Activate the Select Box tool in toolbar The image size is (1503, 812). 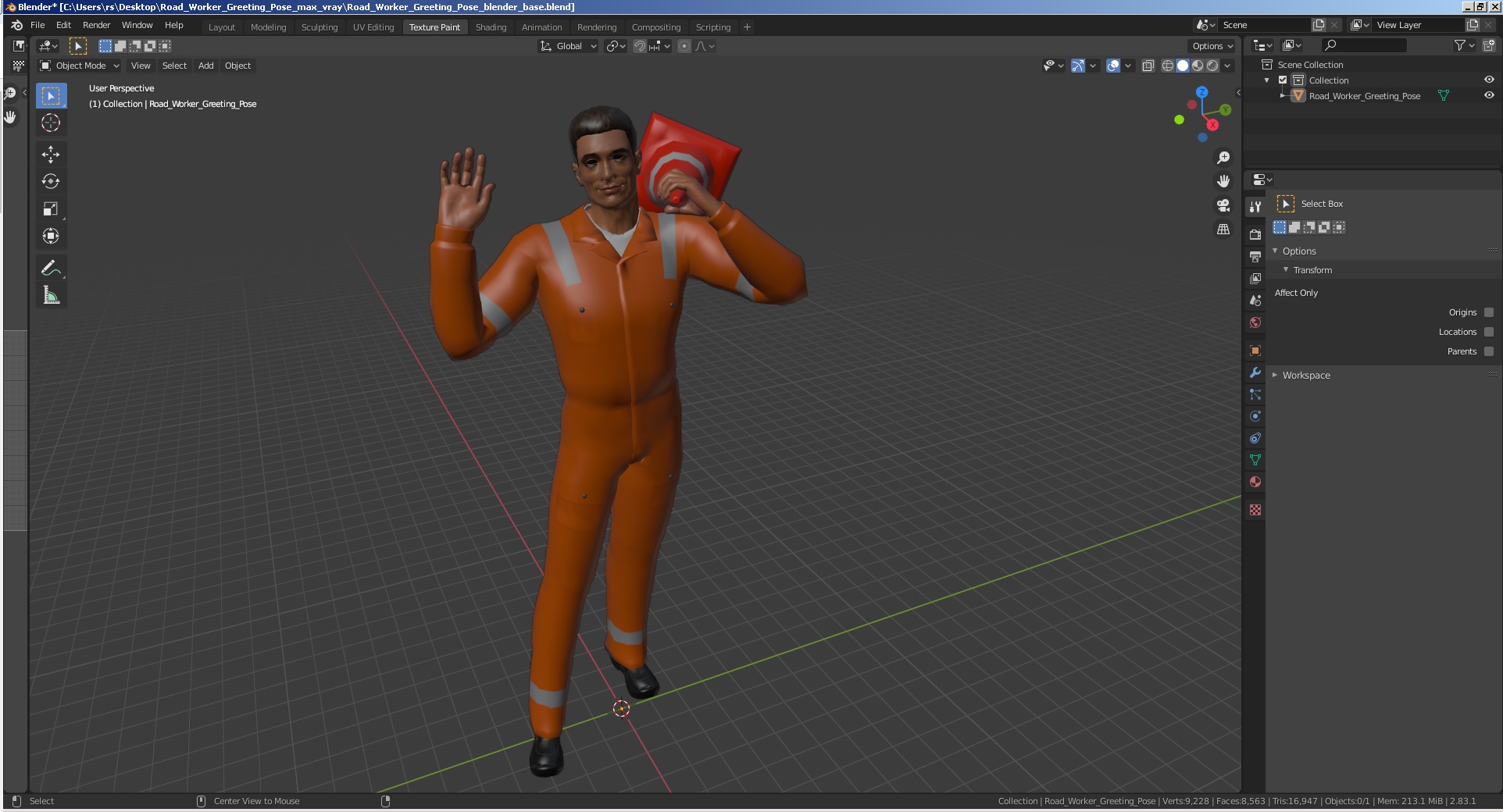pos(51,96)
